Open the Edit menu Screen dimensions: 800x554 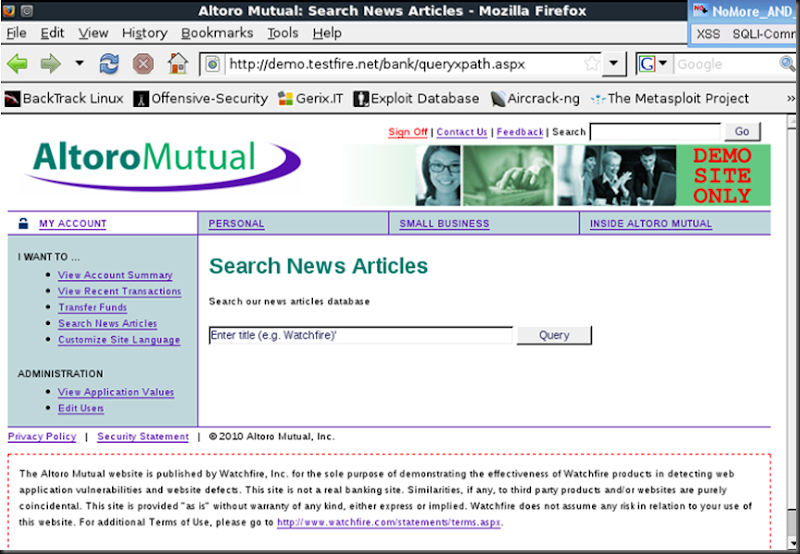click(x=53, y=33)
